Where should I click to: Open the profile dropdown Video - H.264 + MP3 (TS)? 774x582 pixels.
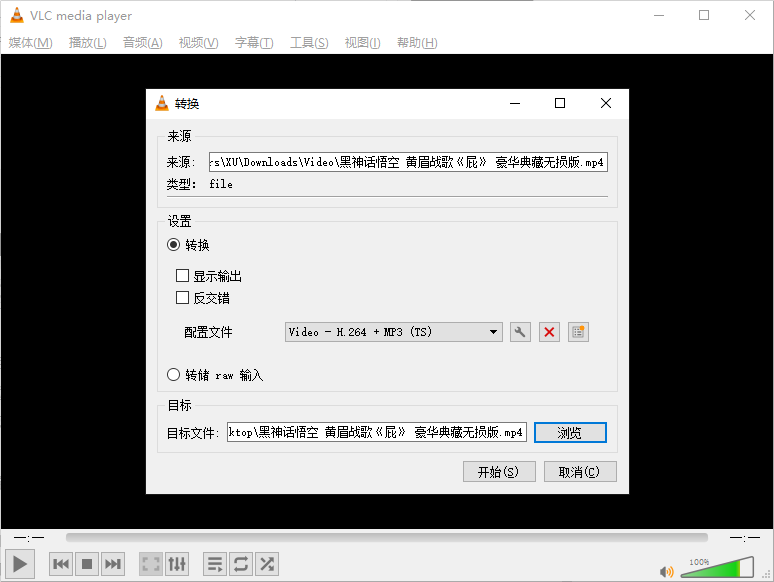click(394, 332)
